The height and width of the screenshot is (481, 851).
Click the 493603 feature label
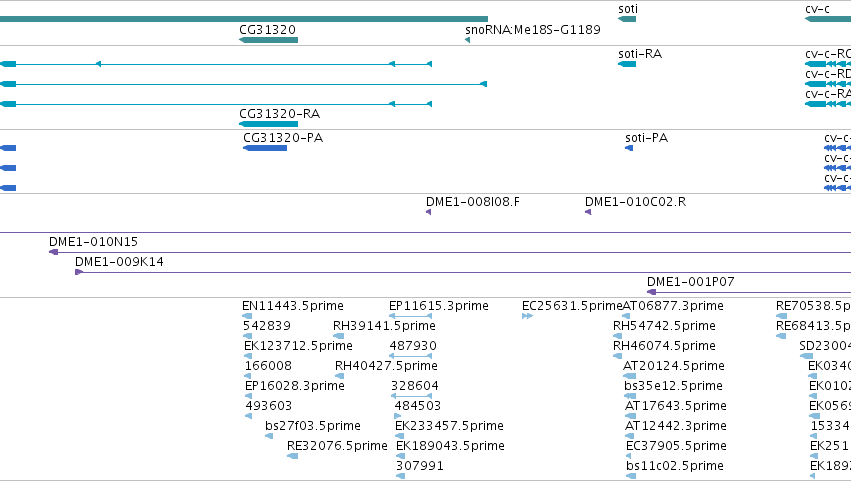tap(269, 406)
